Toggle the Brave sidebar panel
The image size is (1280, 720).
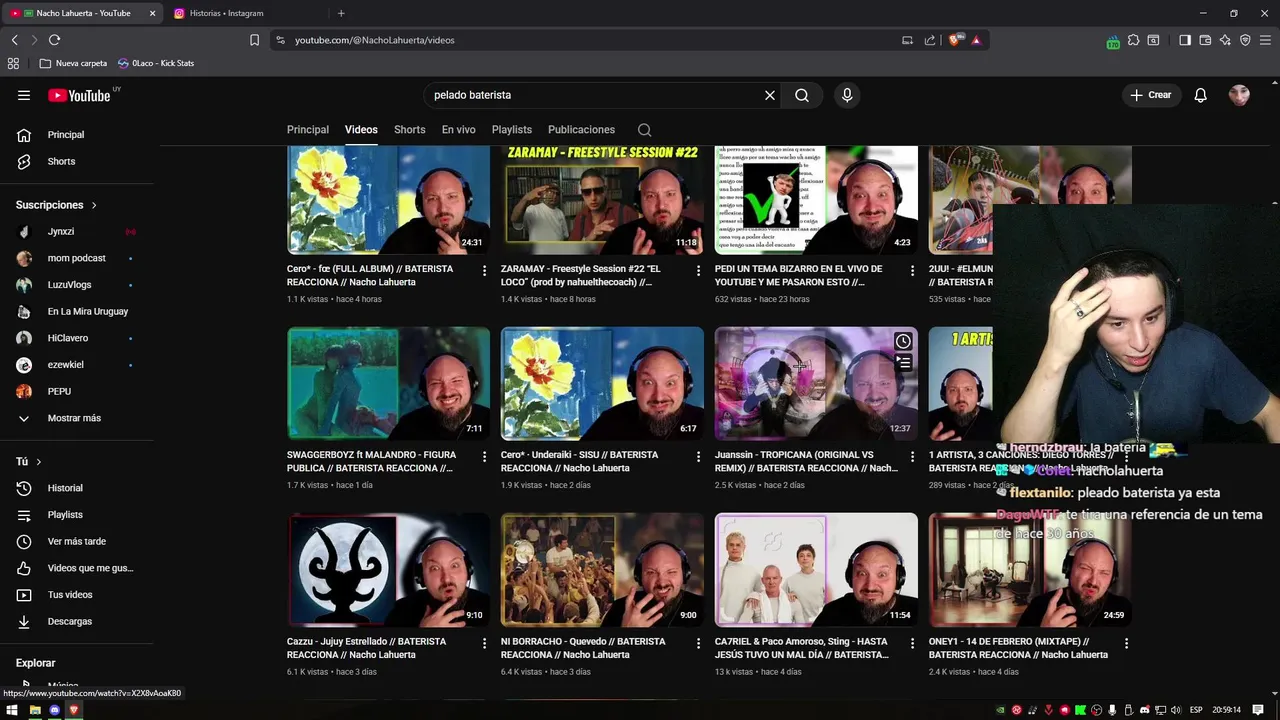(1184, 40)
